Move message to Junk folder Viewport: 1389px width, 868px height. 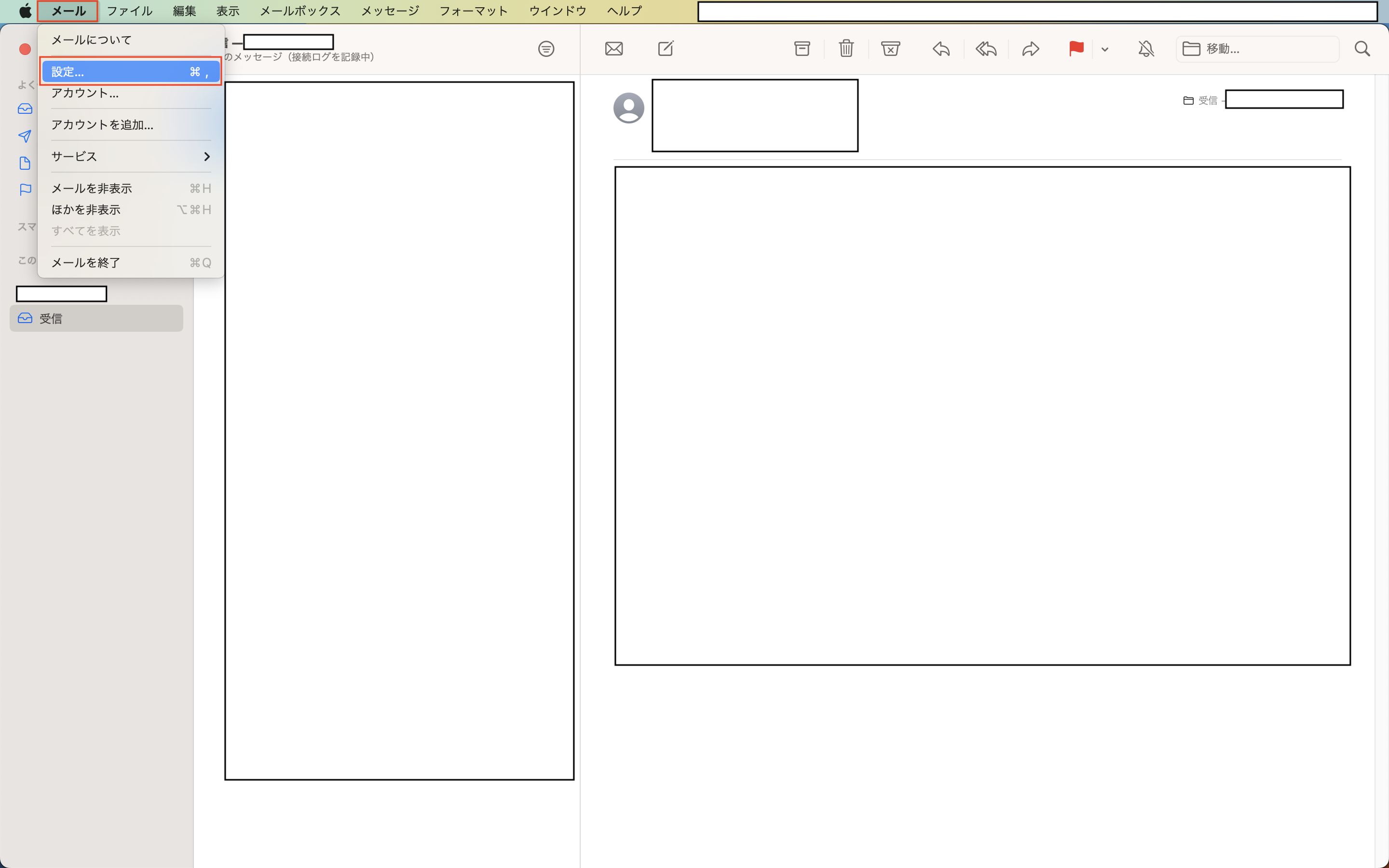coord(890,49)
